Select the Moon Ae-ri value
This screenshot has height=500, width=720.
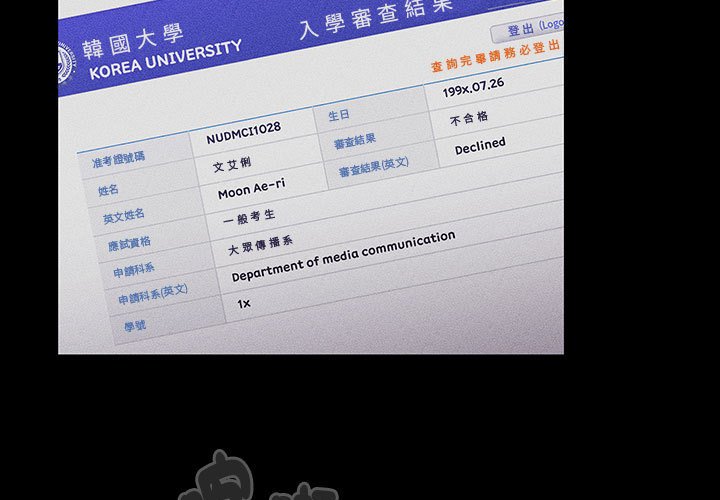[252, 189]
